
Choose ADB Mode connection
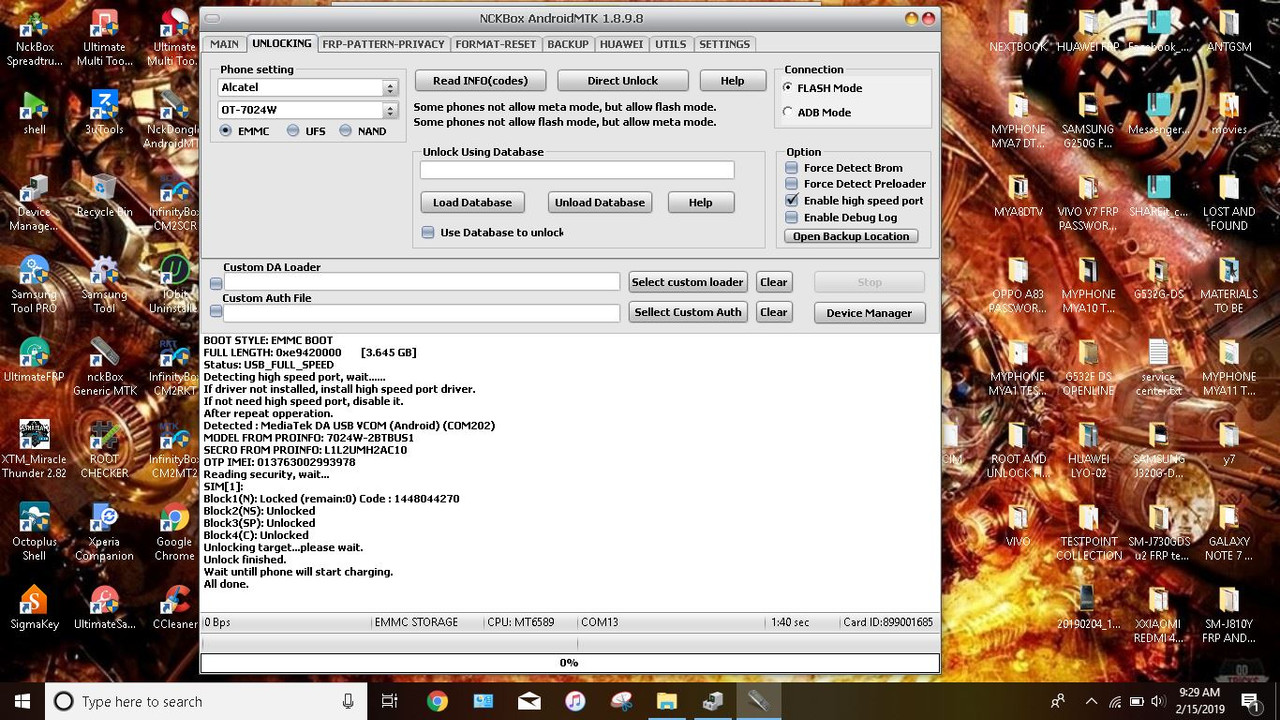(788, 112)
